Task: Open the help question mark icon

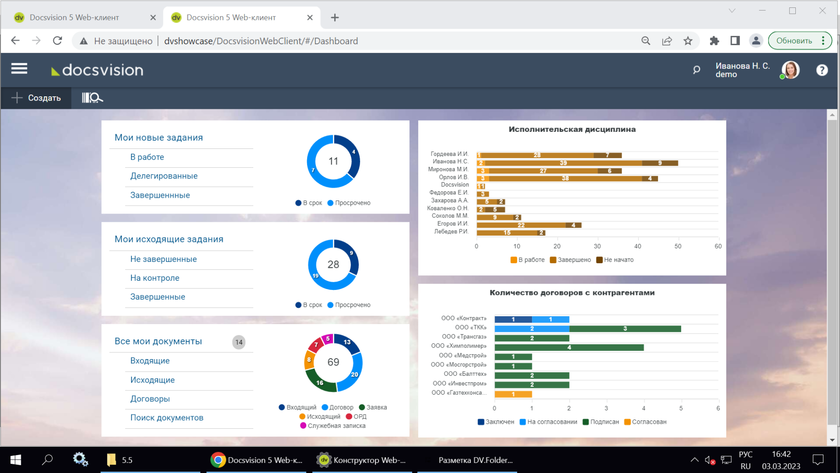Action: tap(822, 70)
